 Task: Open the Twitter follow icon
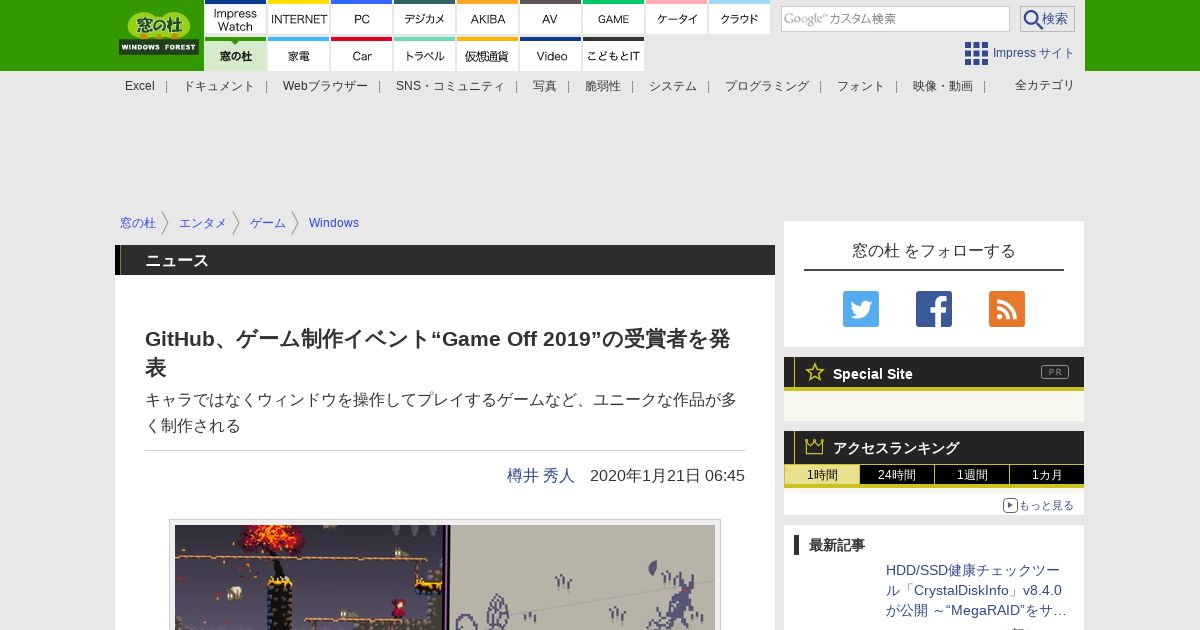click(x=861, y=309)
